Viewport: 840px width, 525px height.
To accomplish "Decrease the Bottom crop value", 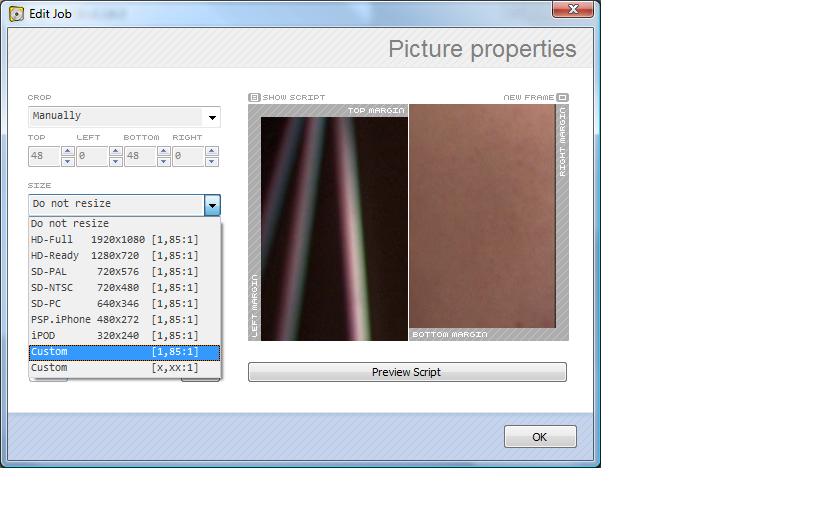I will [164, 161].
